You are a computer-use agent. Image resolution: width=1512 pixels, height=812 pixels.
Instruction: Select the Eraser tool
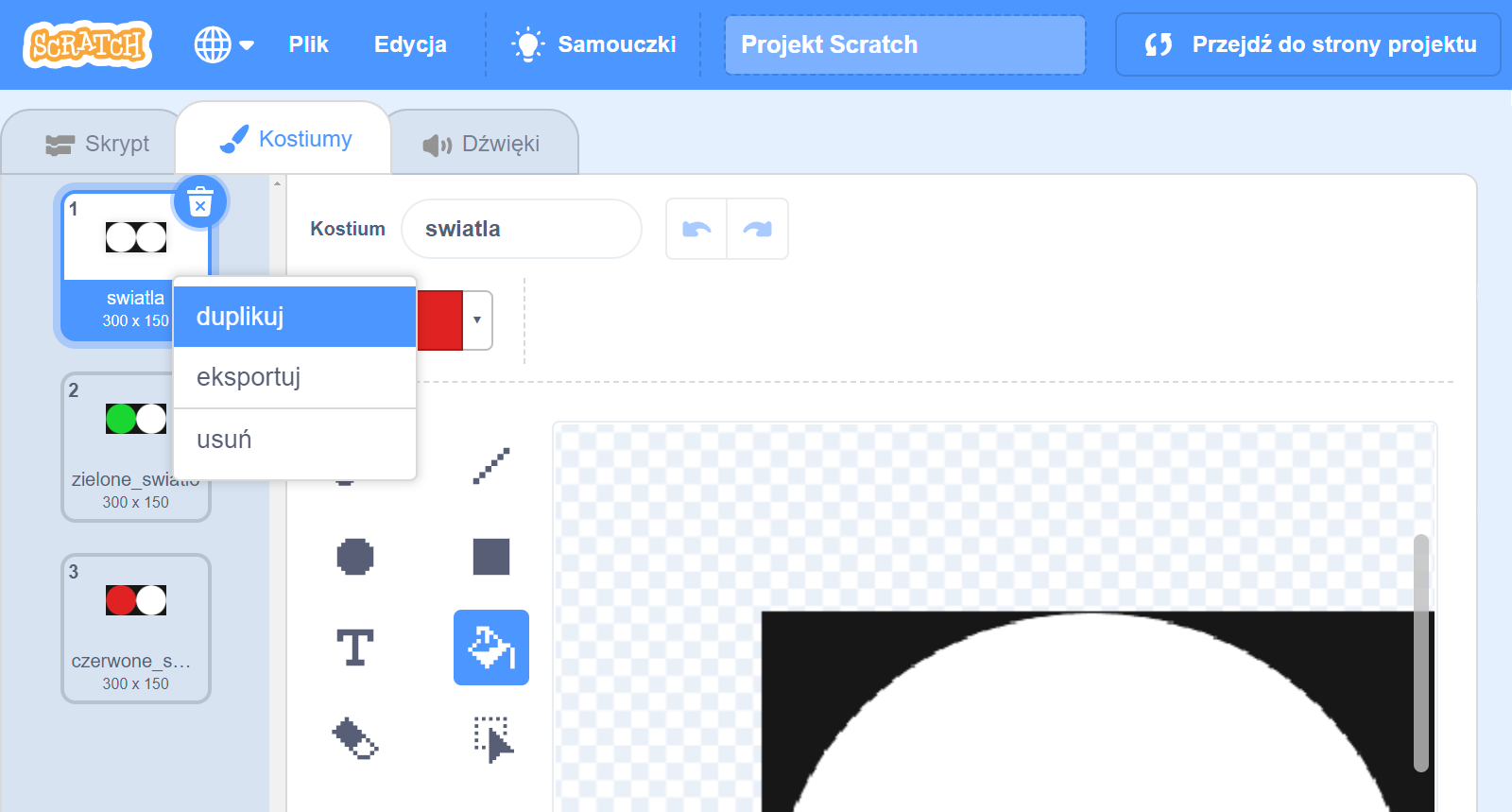[x=355, y=738]
